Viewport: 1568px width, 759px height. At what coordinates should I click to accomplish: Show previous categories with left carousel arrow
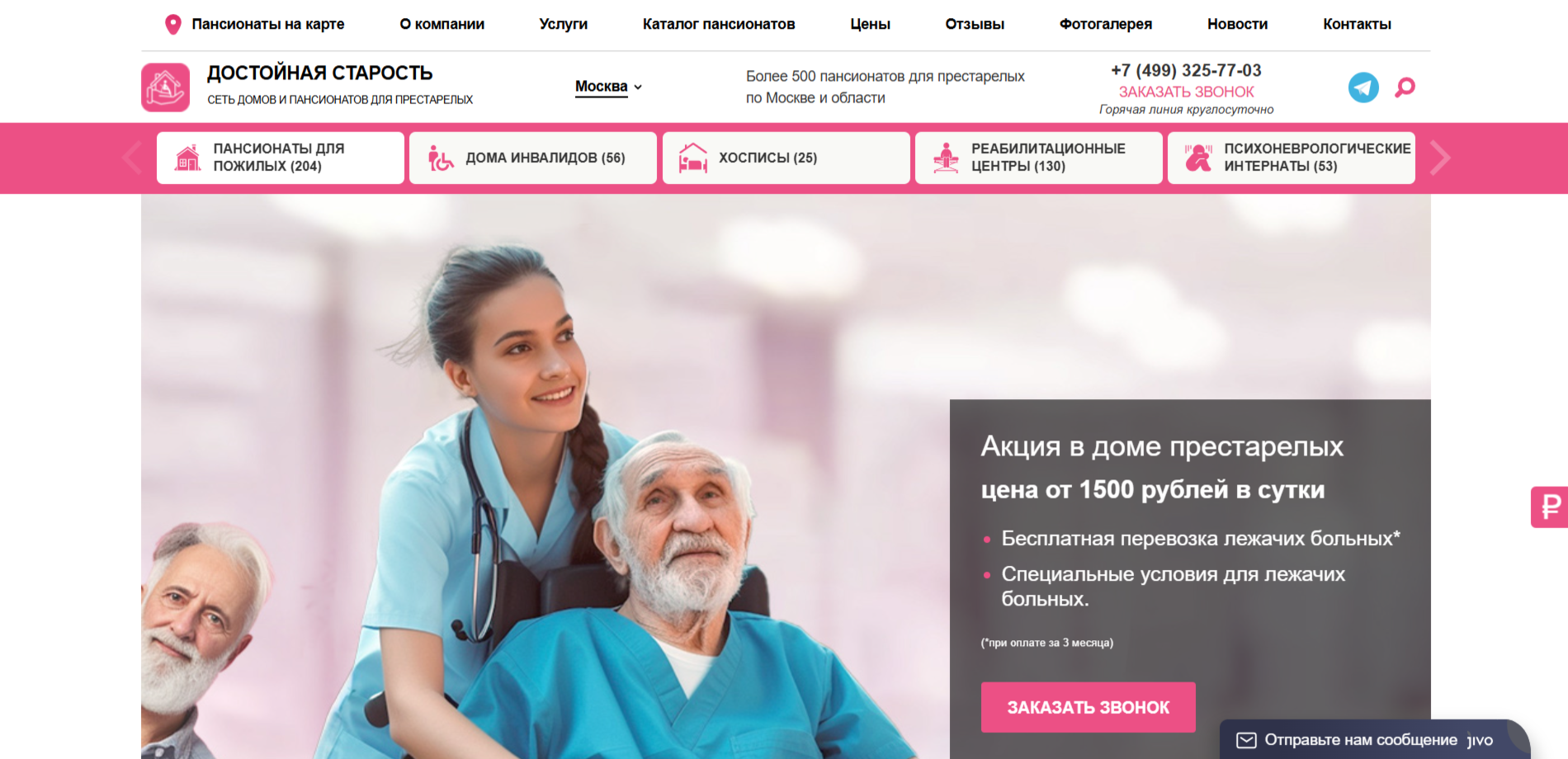click(132, 158)
